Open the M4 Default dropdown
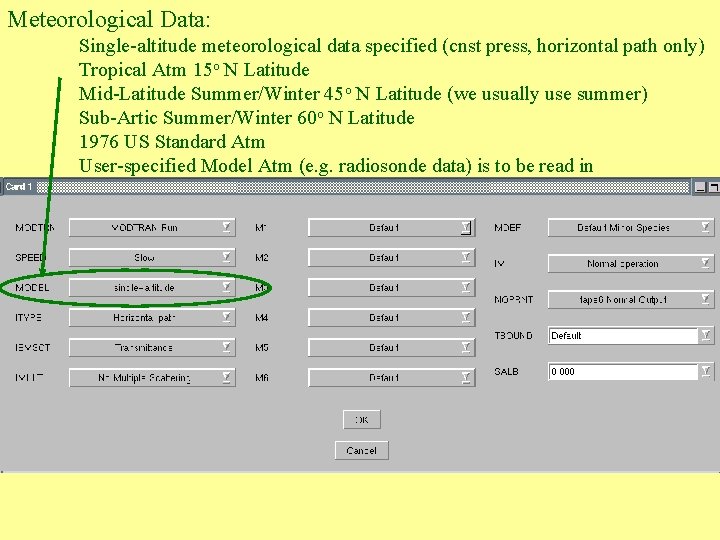Screen dimensions: 720x540 tap(392, 318)
